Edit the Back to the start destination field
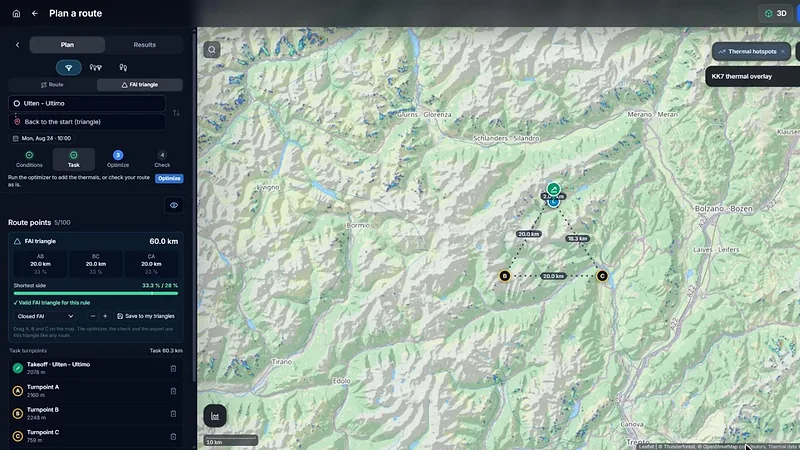Screen dimensions: 800x450 tap(87, 122)
